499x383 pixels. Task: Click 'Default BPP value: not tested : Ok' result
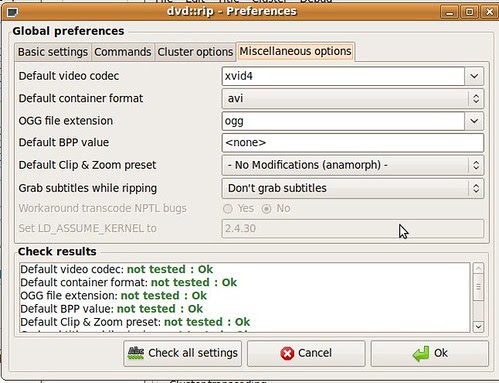point(111,309)
